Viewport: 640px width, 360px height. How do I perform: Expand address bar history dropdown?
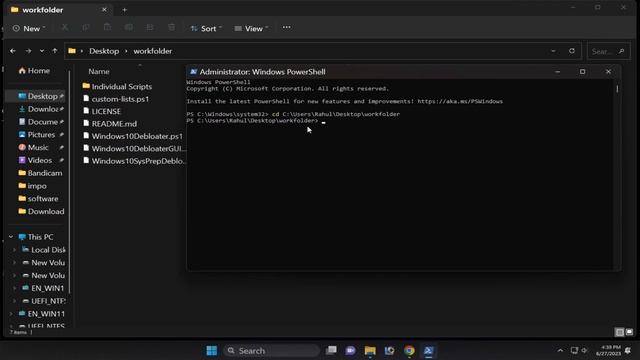553,51
